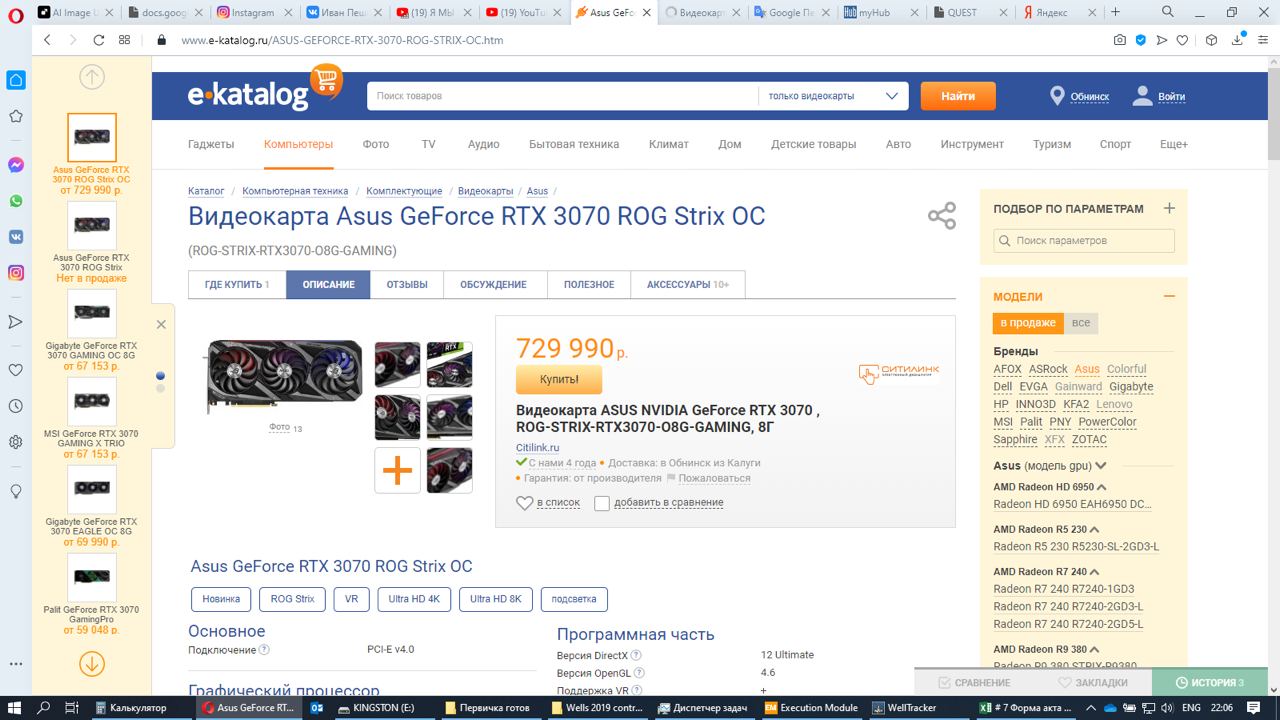Select the все models toggle
Screen dimensions: 1280x720
pos(1081,323)
